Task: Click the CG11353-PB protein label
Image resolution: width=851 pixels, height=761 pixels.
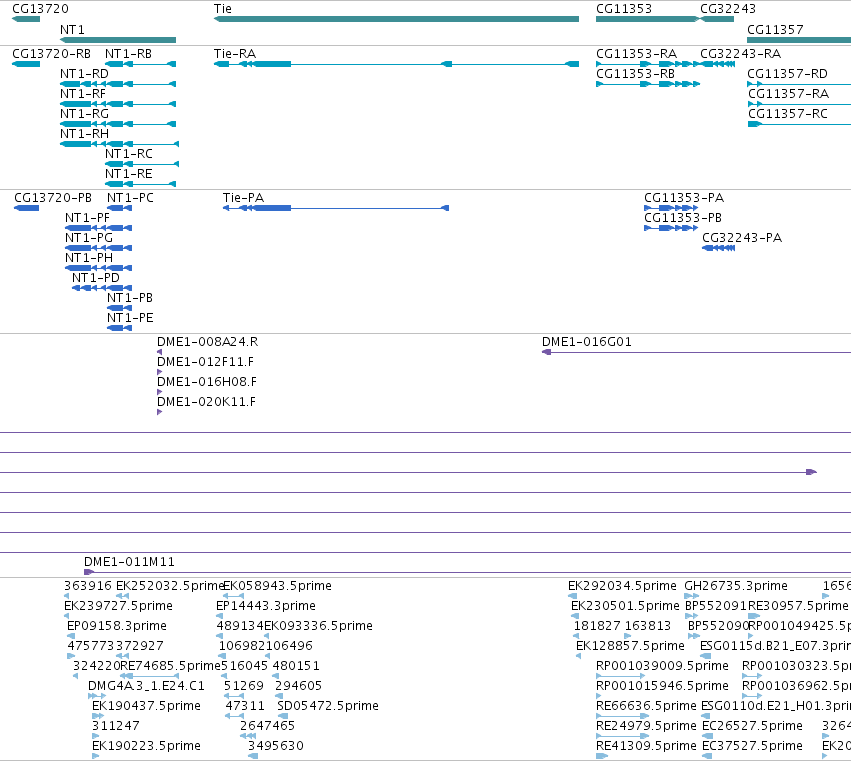Action: tap(683, 218)
